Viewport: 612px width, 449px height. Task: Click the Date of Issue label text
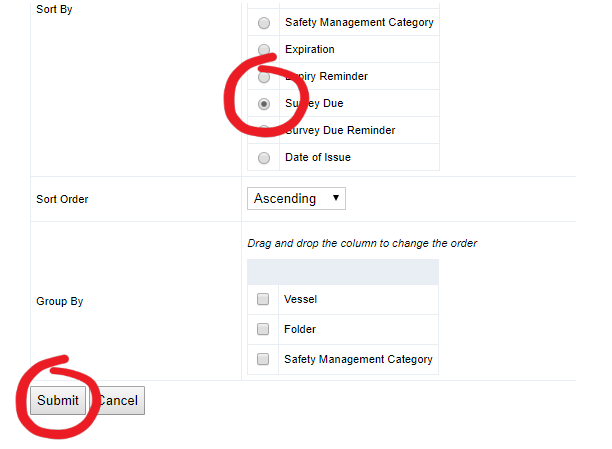[318, 157]
